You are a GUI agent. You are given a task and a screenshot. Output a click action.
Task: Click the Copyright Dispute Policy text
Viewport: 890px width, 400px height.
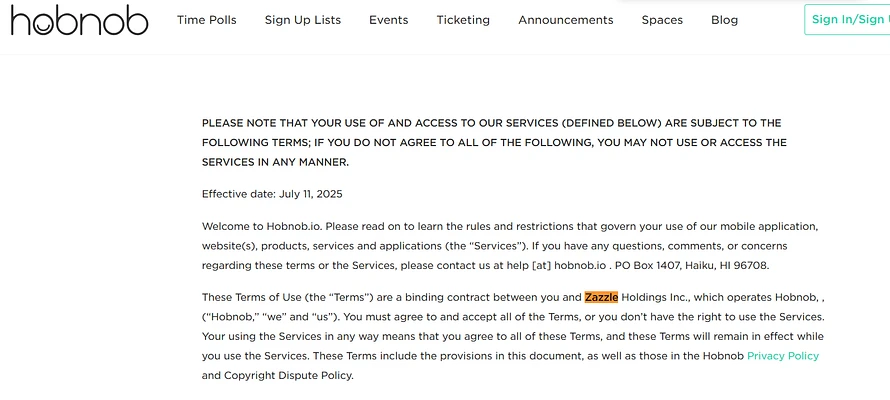(289, 376)
